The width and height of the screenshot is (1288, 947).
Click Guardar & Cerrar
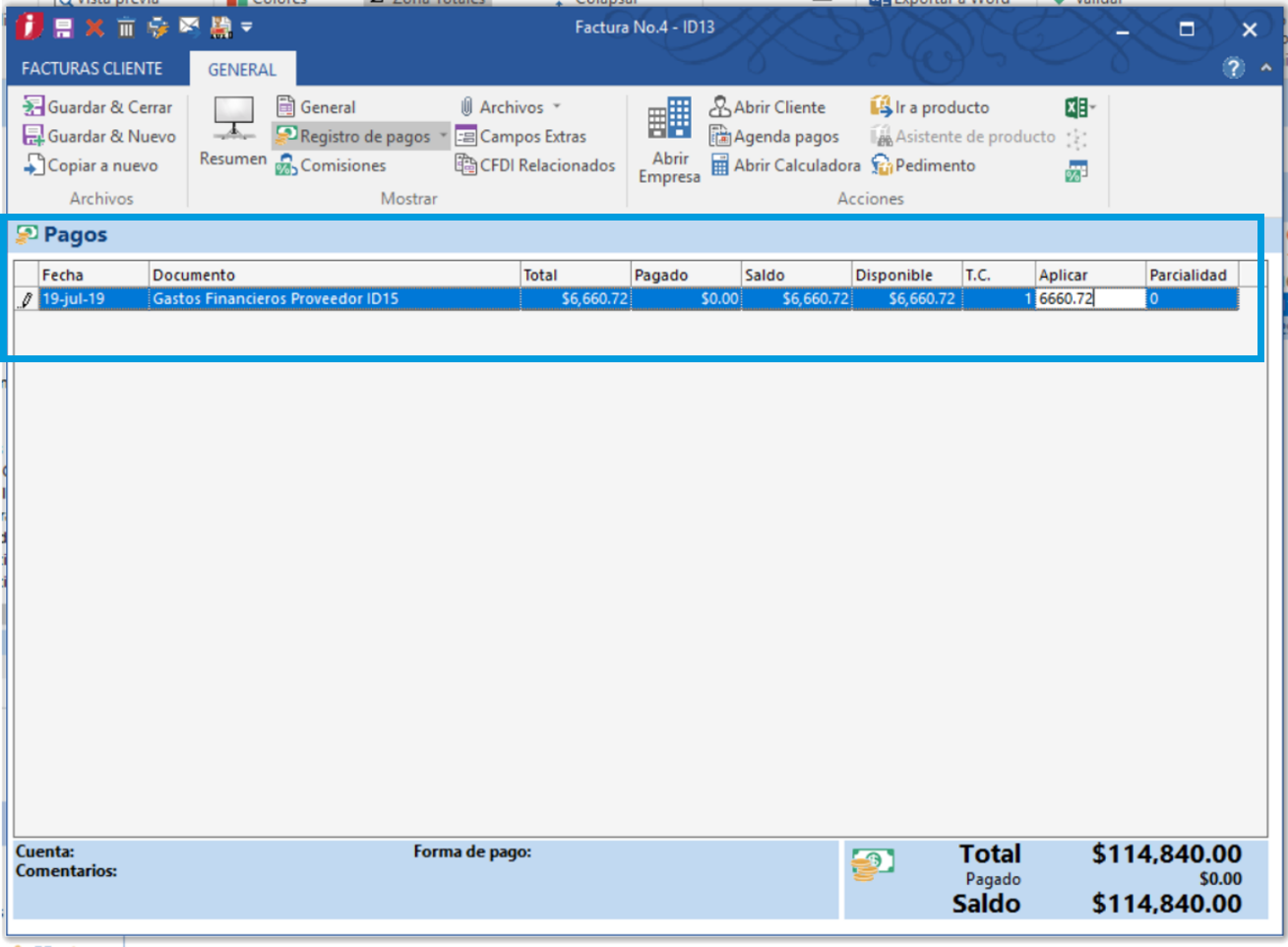click(97, 107)
